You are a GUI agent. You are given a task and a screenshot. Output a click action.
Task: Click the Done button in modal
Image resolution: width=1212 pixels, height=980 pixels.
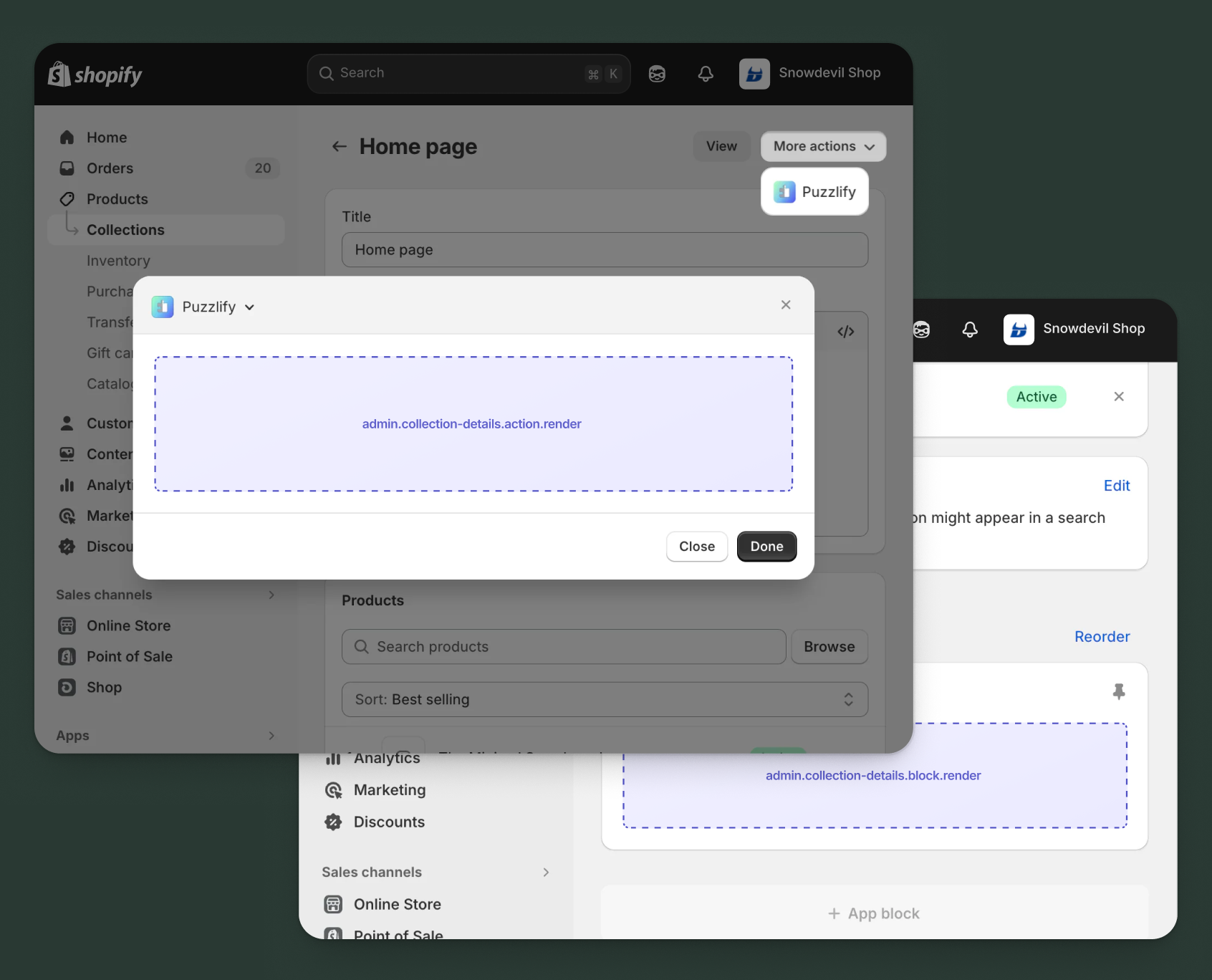point(766,547)
